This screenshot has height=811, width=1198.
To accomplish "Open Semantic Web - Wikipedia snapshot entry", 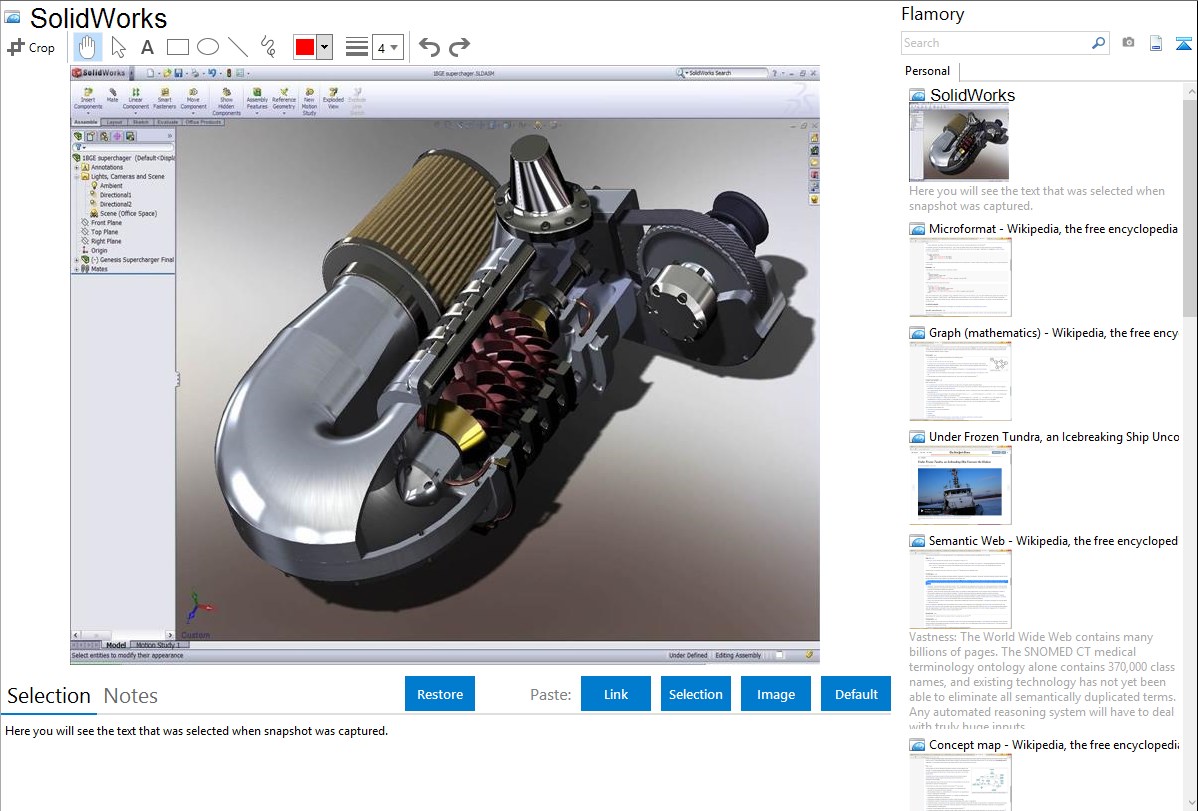I will point(1052,540).
